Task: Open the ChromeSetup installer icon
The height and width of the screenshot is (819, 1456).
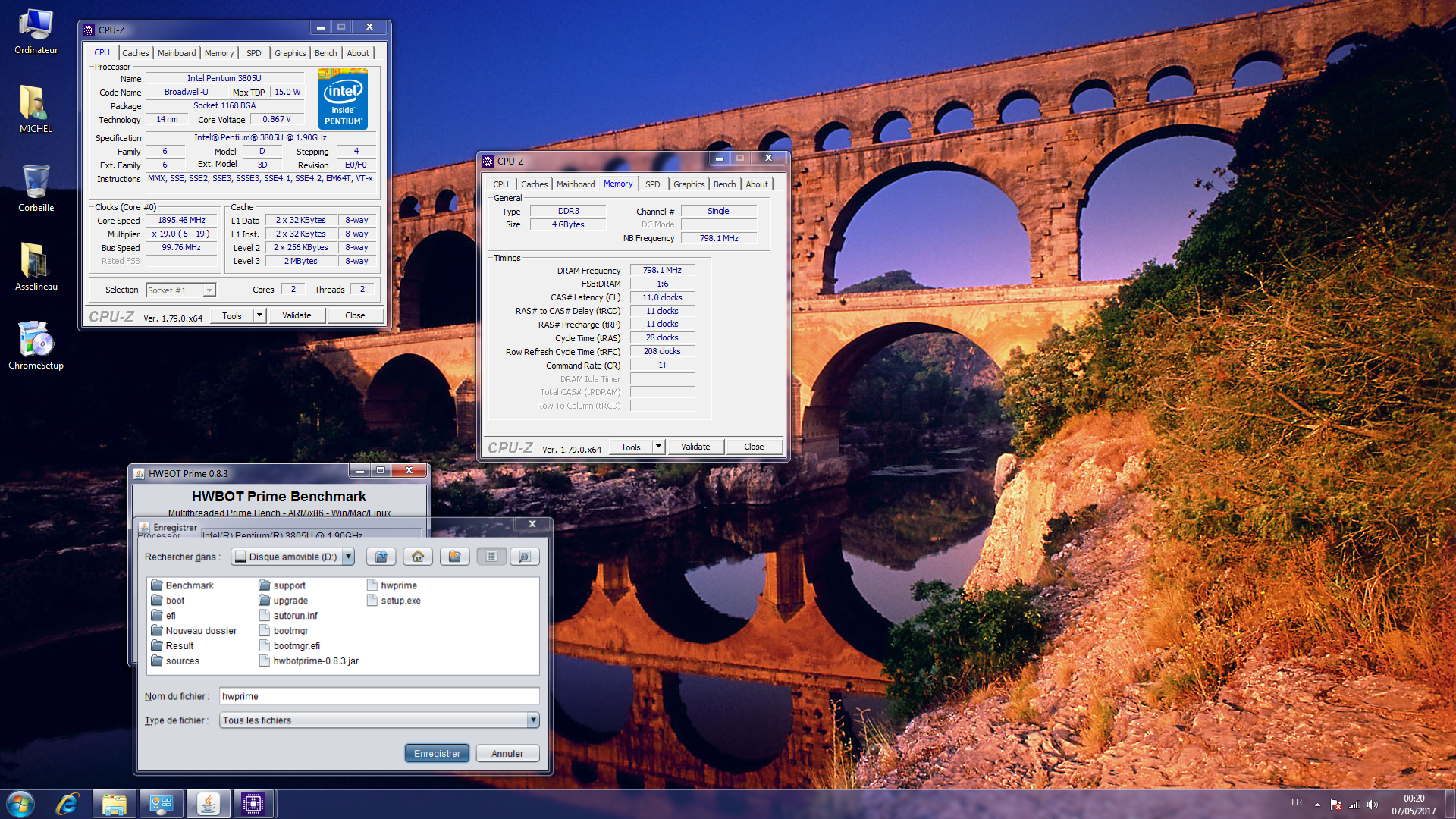Action: [x=36, y=347]
